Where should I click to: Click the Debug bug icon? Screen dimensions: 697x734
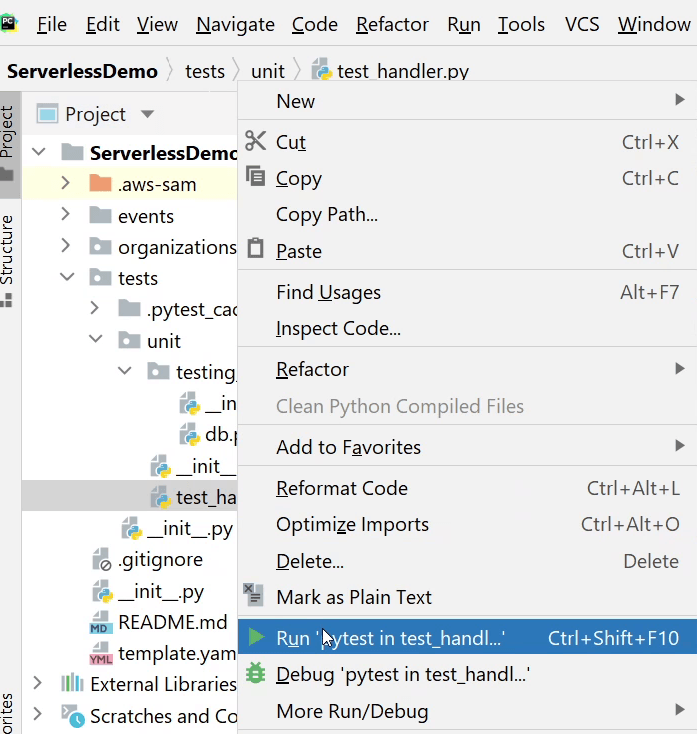click(256, 673)
